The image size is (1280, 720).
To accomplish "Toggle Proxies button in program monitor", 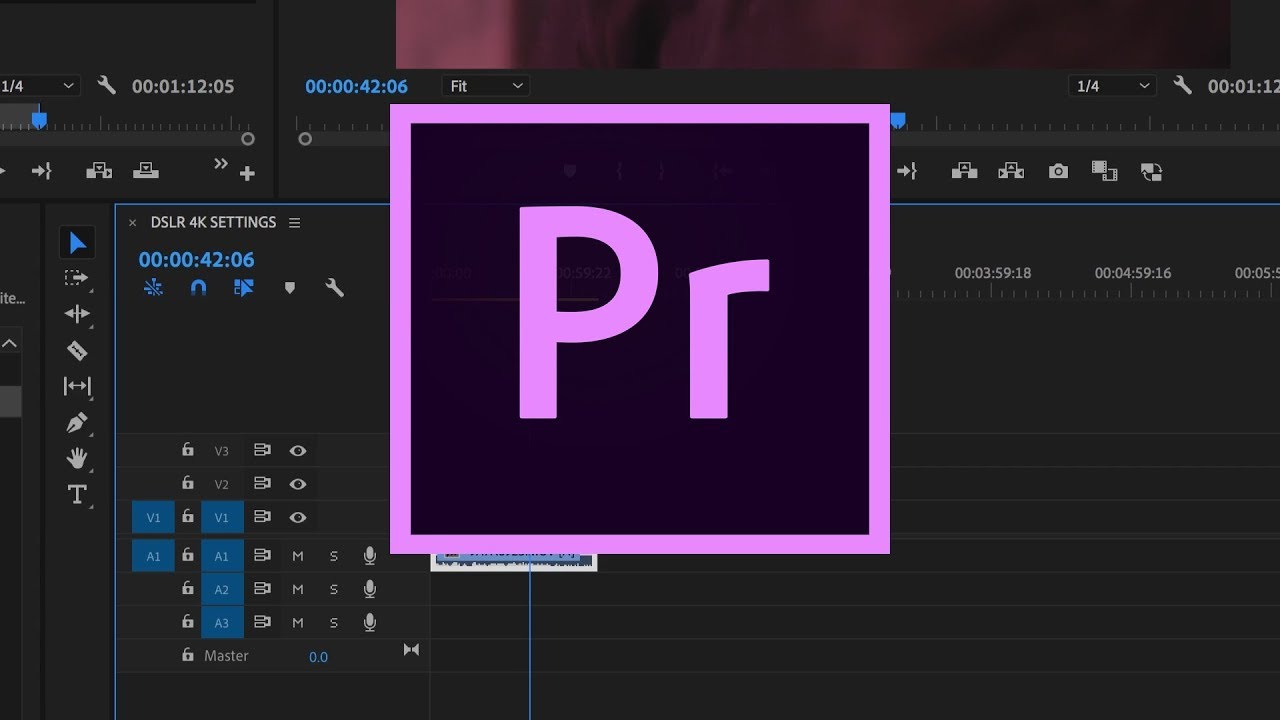I will coord(1151,172).
